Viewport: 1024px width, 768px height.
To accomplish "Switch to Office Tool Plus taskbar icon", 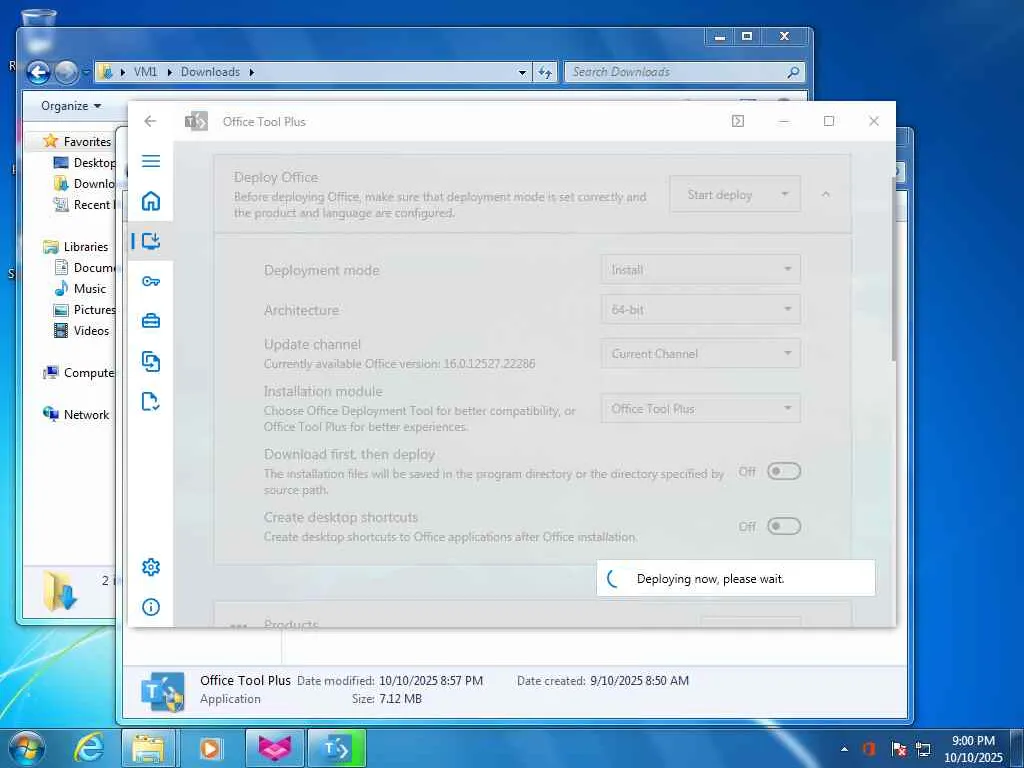I will coord(336,748).
